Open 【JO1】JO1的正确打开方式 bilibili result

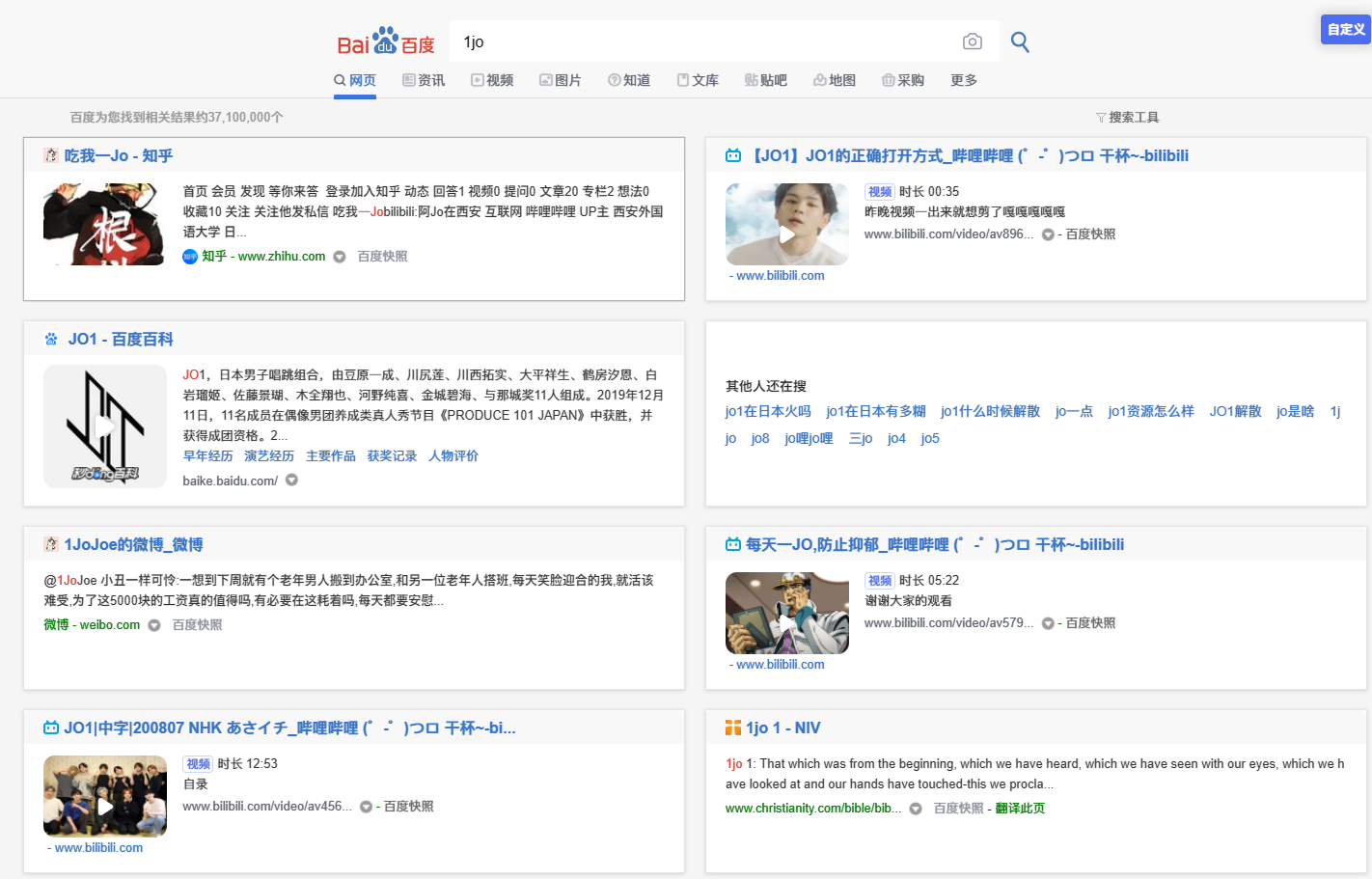pyautogui.click(x=968, y=155)
